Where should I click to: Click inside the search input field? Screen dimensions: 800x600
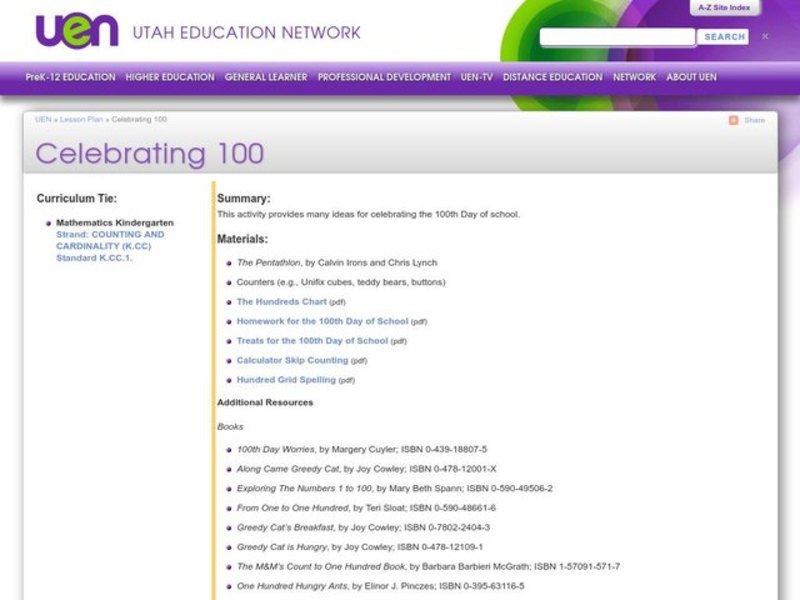[x=615, y=38]
